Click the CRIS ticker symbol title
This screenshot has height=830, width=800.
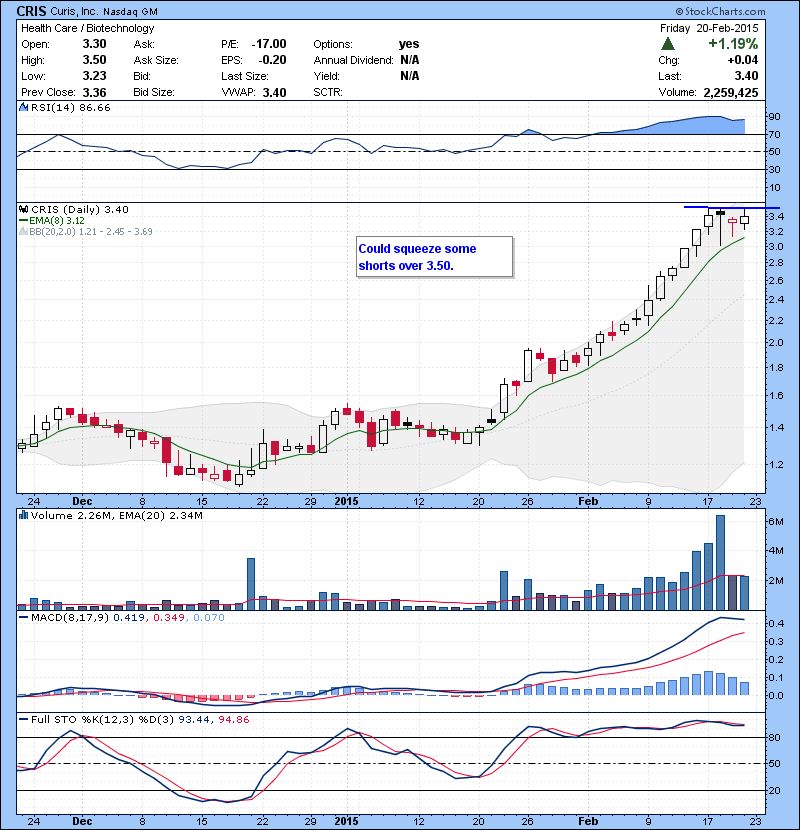pyautogui.click(x=31, y=11)
